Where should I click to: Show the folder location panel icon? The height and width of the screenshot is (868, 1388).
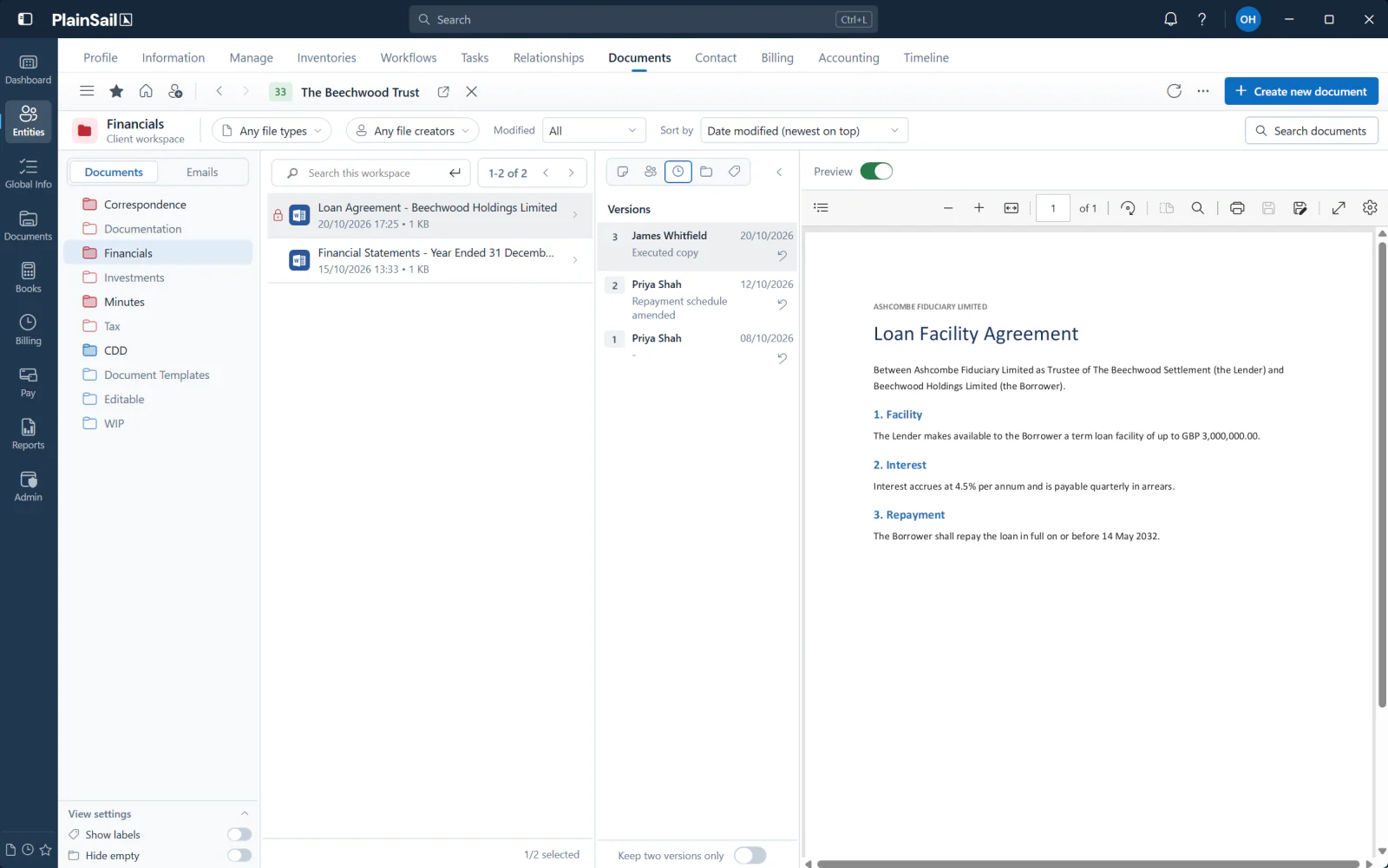point(706,172)
